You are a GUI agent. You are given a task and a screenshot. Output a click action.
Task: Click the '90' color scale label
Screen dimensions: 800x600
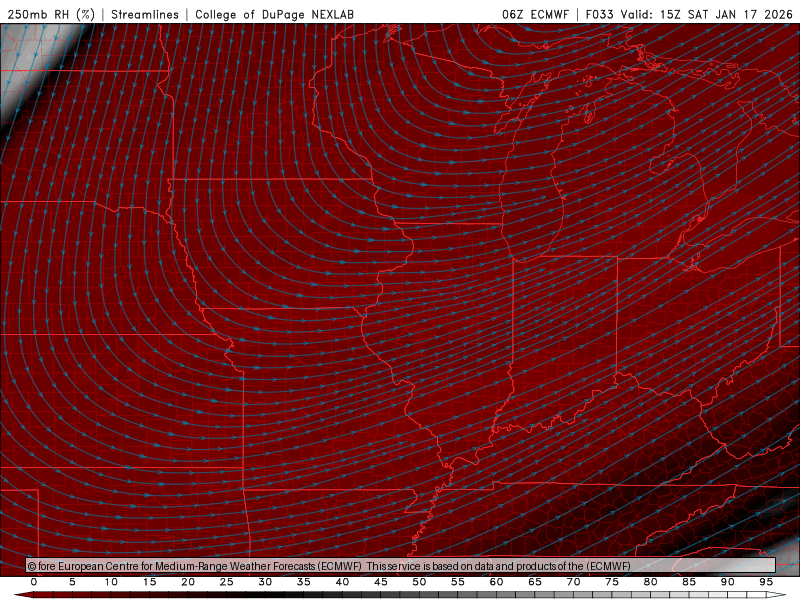[727, 582]
